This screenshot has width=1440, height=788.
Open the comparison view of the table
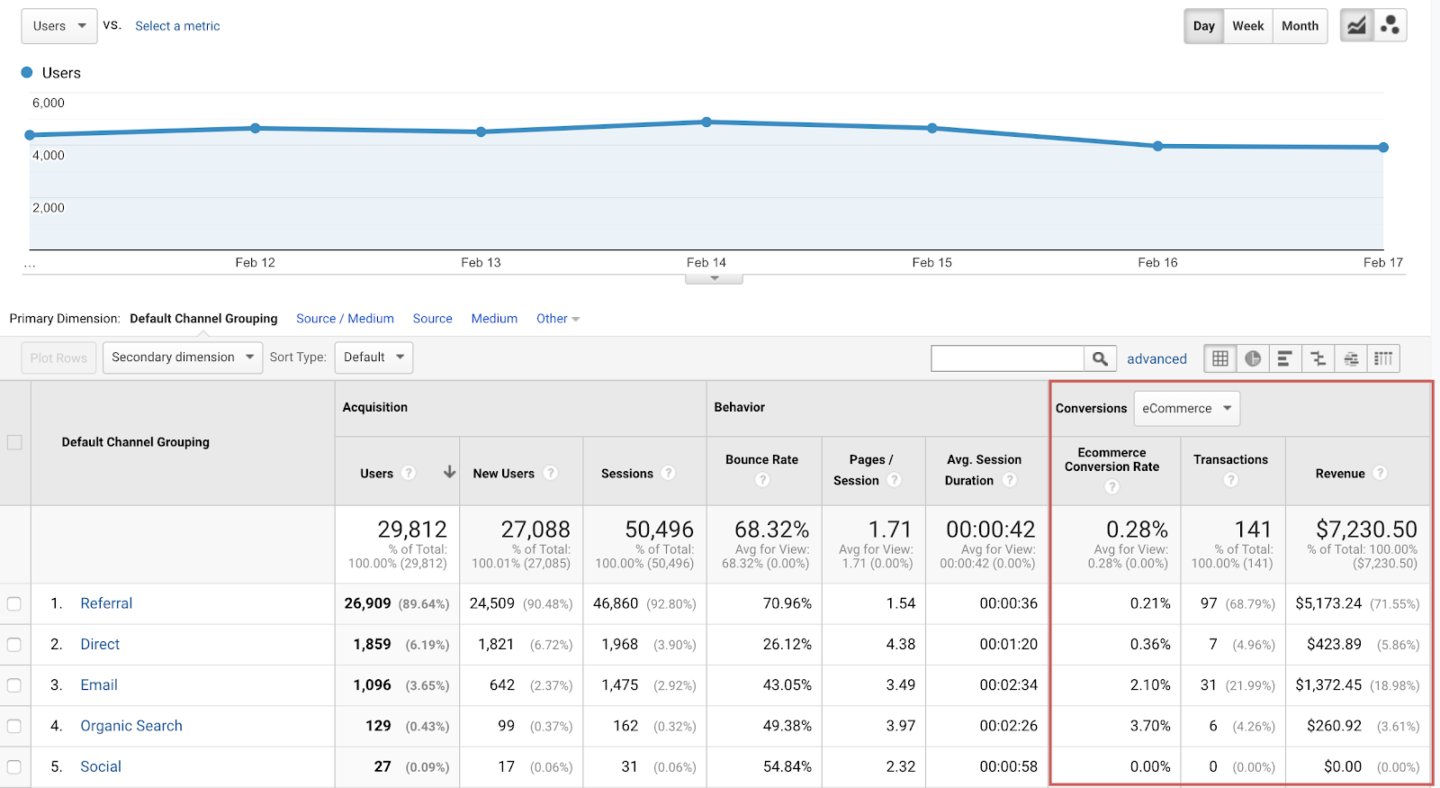pos(1318,357)
